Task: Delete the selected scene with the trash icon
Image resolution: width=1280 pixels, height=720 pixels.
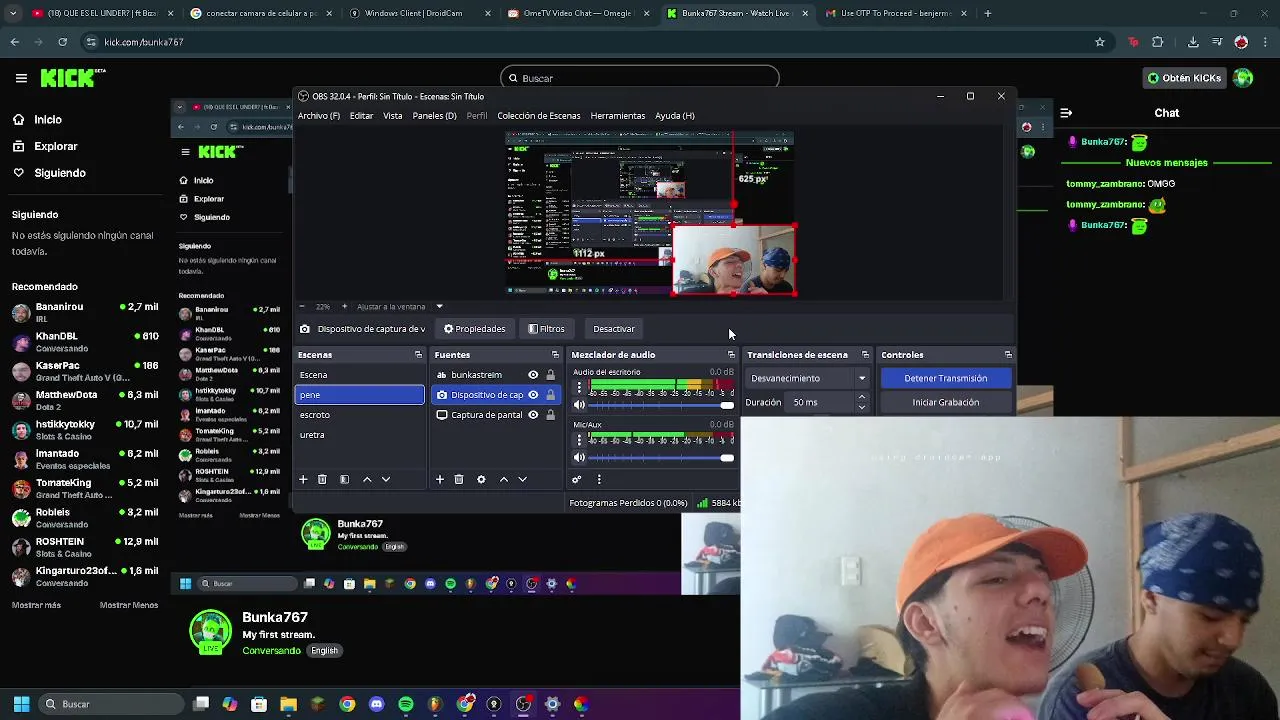Action: tap(322, 480)
